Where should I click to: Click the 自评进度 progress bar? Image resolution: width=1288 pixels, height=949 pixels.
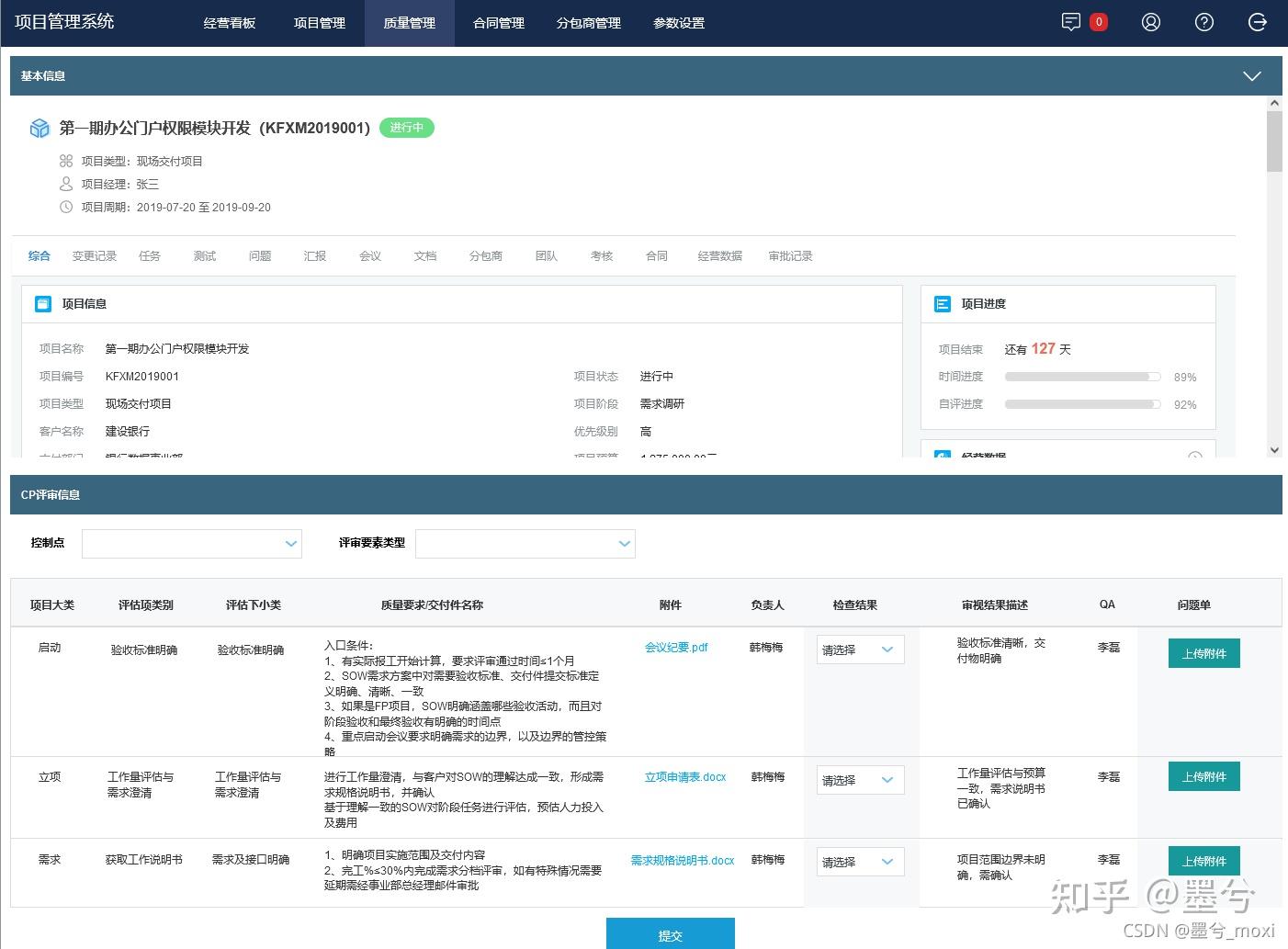(1083, 404)
